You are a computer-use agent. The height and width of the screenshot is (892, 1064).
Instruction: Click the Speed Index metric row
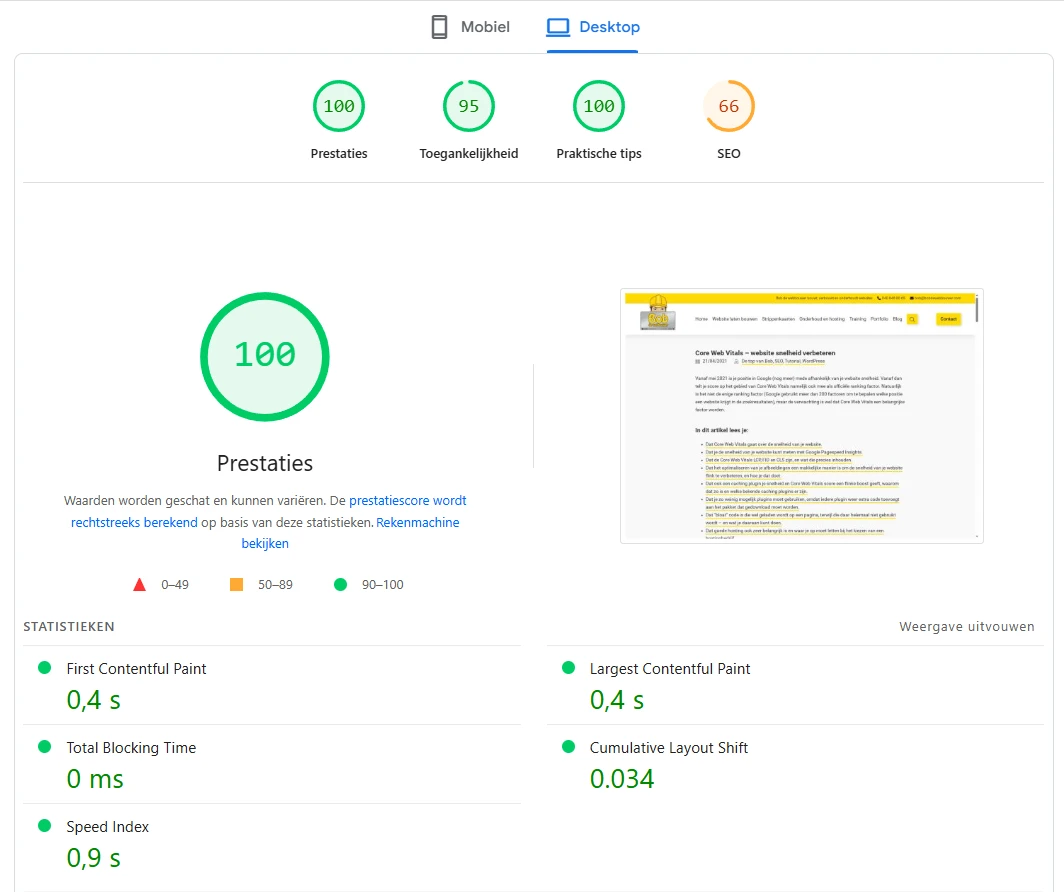tap(107, 827)
